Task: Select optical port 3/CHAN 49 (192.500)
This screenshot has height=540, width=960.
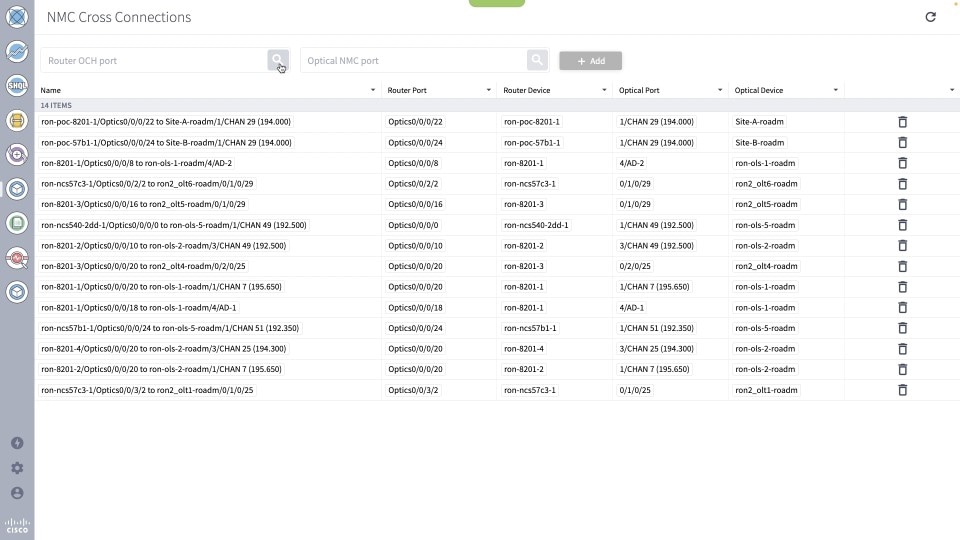Action: coord(656,246)
